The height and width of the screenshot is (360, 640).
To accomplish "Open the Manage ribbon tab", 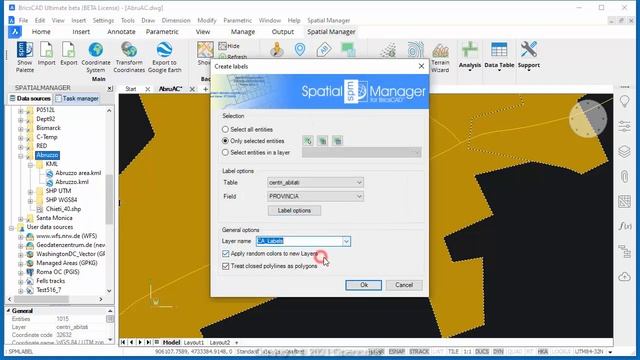I will [x=243, y=32].
